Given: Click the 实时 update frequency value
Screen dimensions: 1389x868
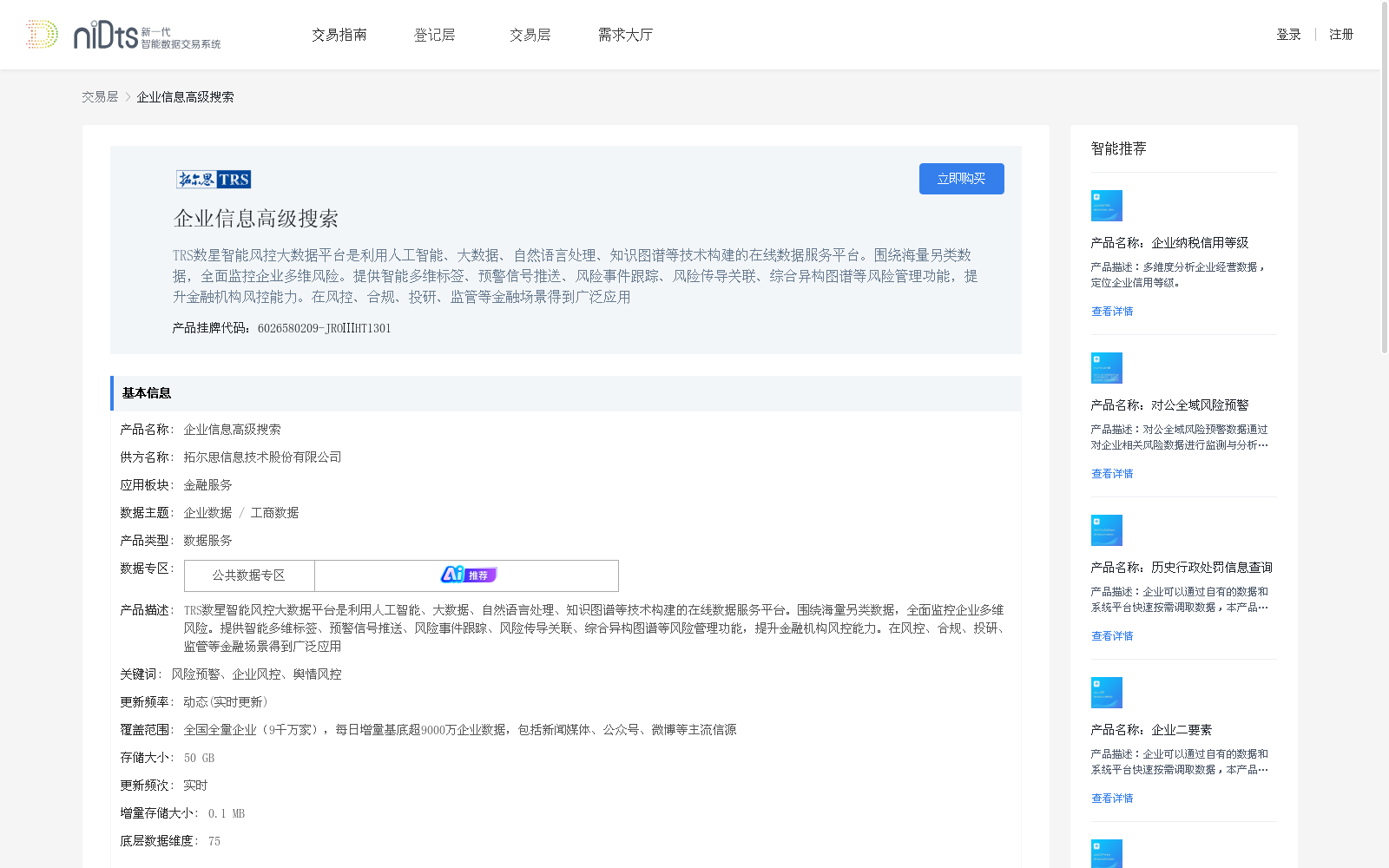Looking at the screenshot, I should pyautogui.click(x=195, y=786).
